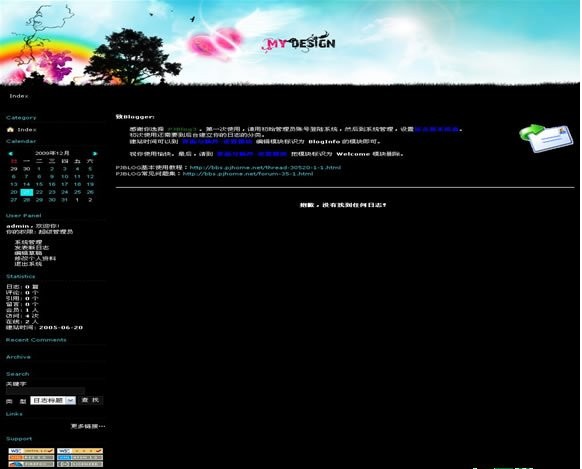Click the mail envelope icon with green arrow
The image size is (582, 469).
pyautogui.click(x=546, y=138)
